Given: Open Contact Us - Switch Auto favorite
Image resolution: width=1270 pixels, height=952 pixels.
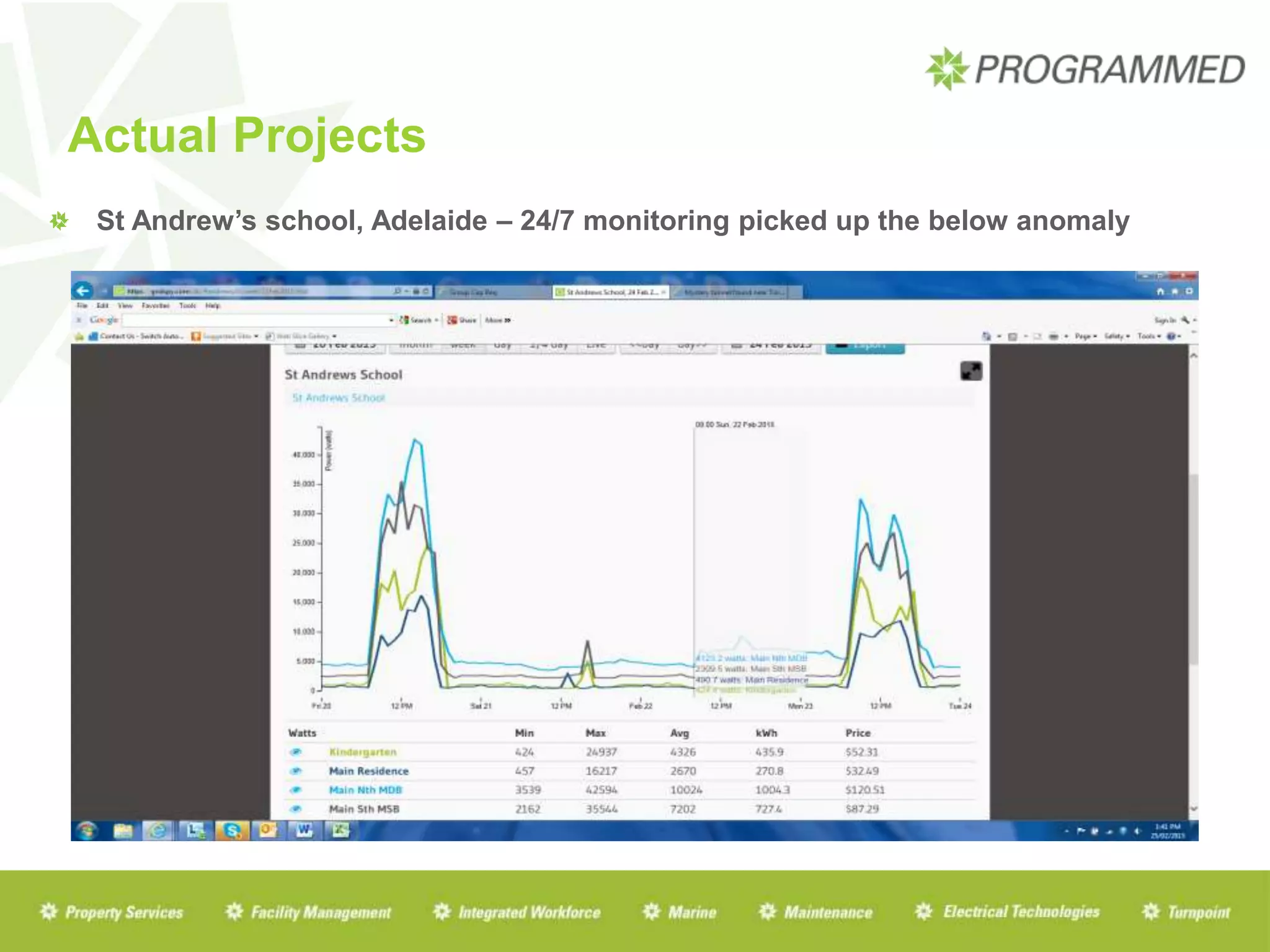Looking at the screenshot, I should tap(136, 337).
